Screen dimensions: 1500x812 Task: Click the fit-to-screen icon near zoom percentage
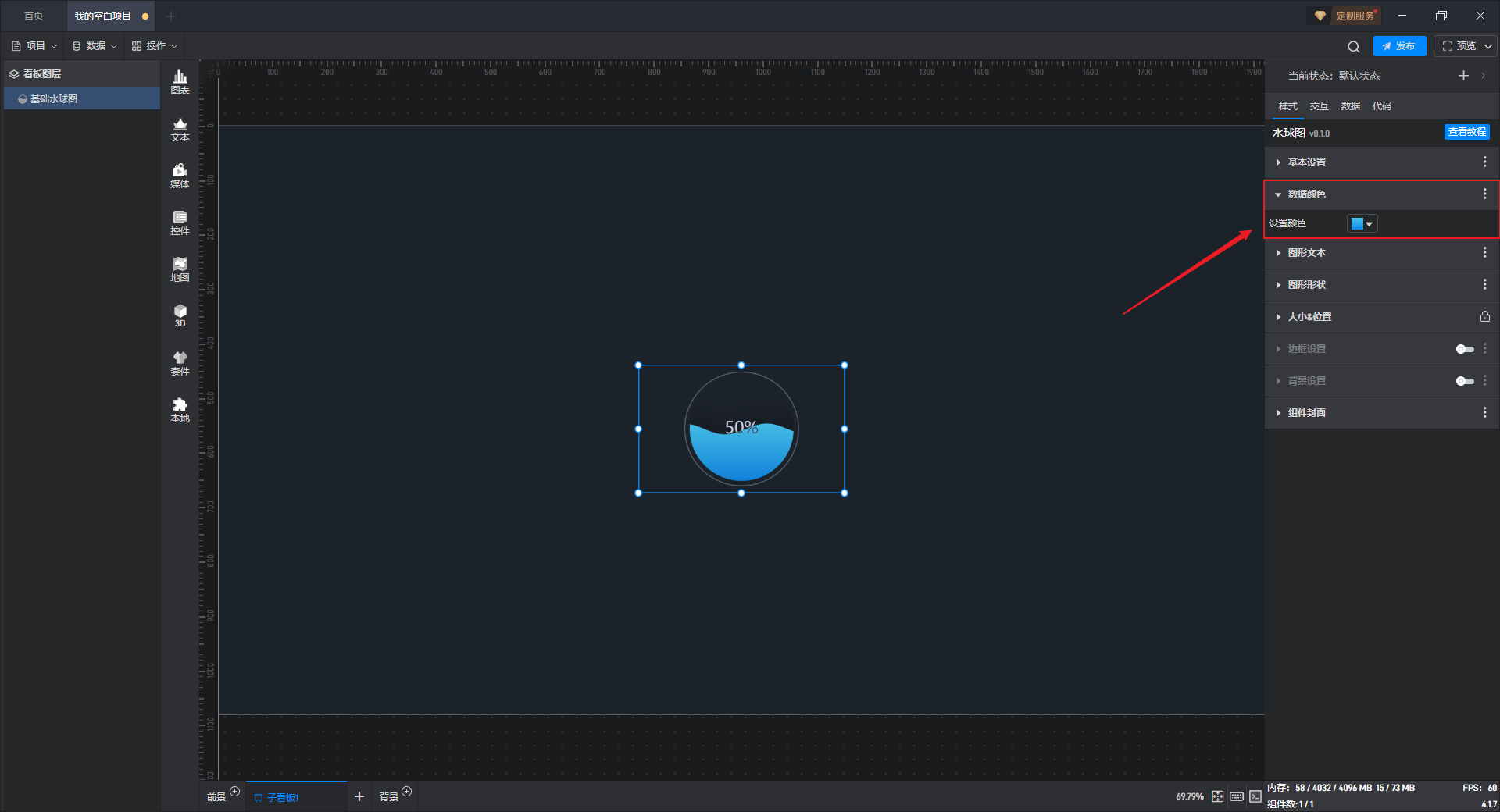click(x=1217, y=796)
